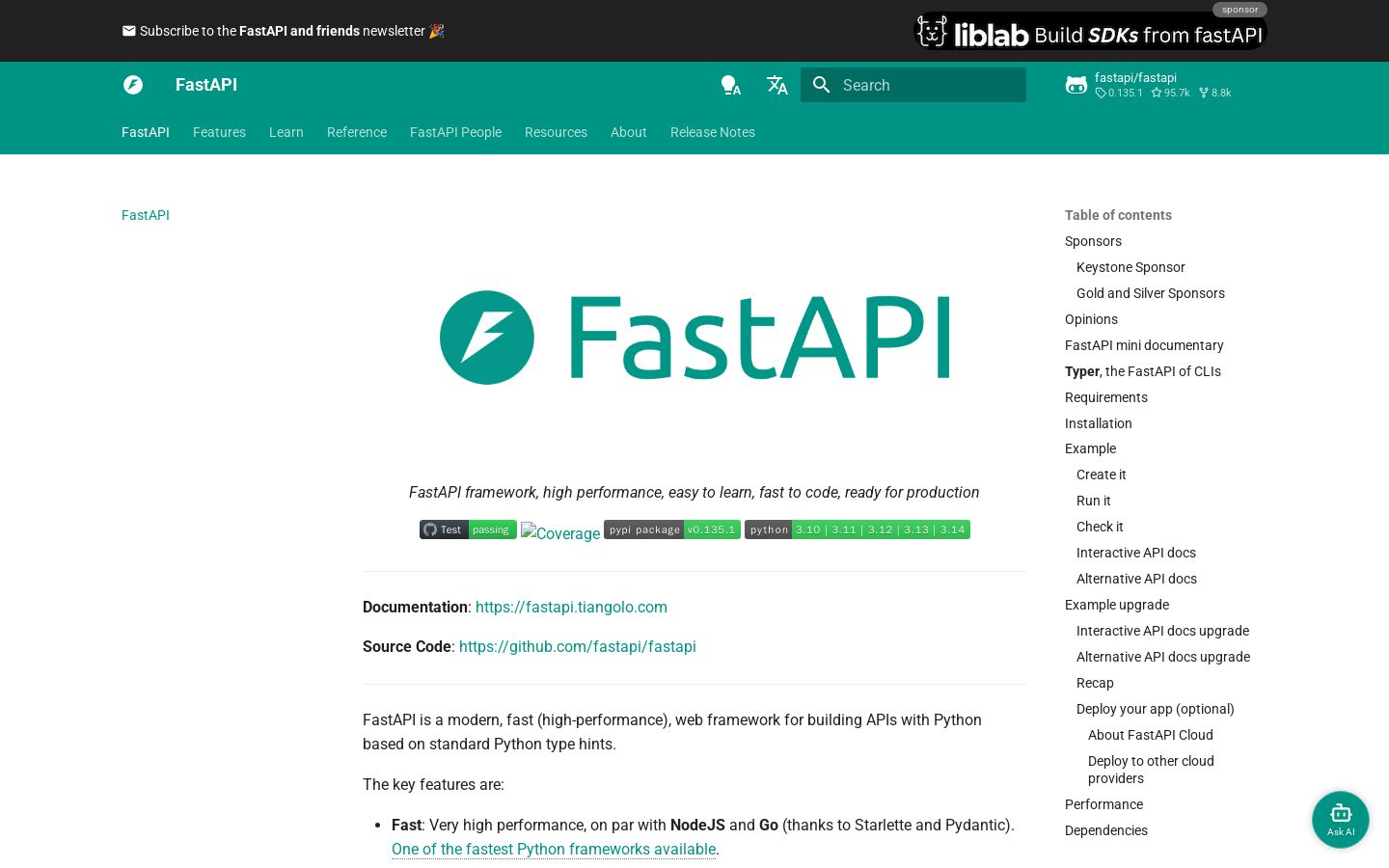Jump to Keystone Sponsor section
This screenshot has width=1389, height=868.
(x=1130, y=267)
